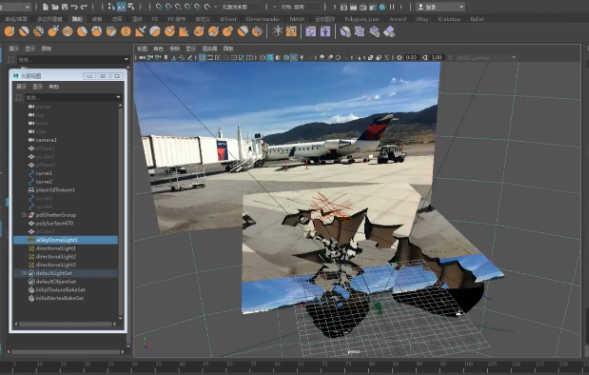Click the camera icon beside camera1
The width and height of the screenshot is (589, 375).
tap(31, 140)
